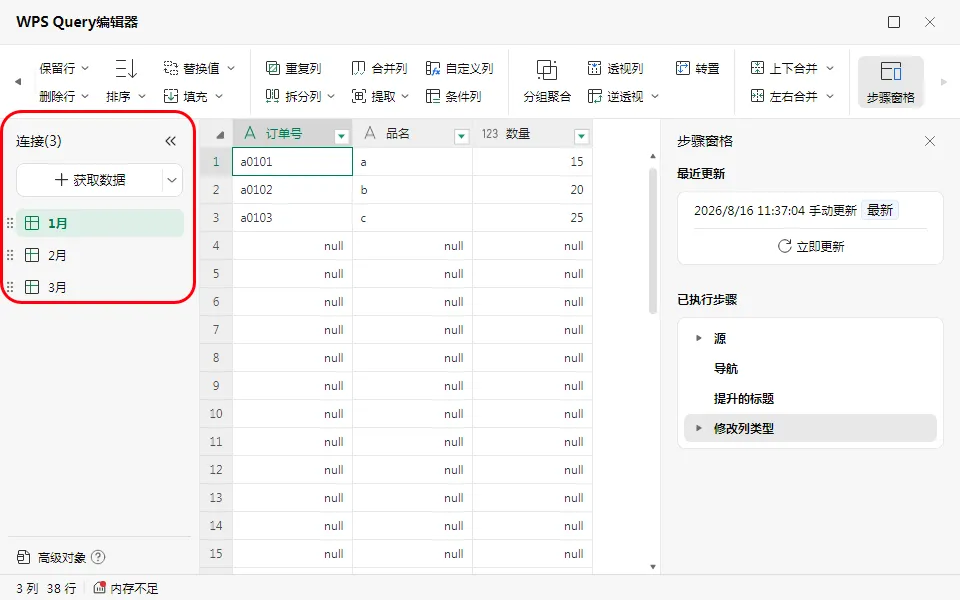Select cell a0102

click(292, 190)
